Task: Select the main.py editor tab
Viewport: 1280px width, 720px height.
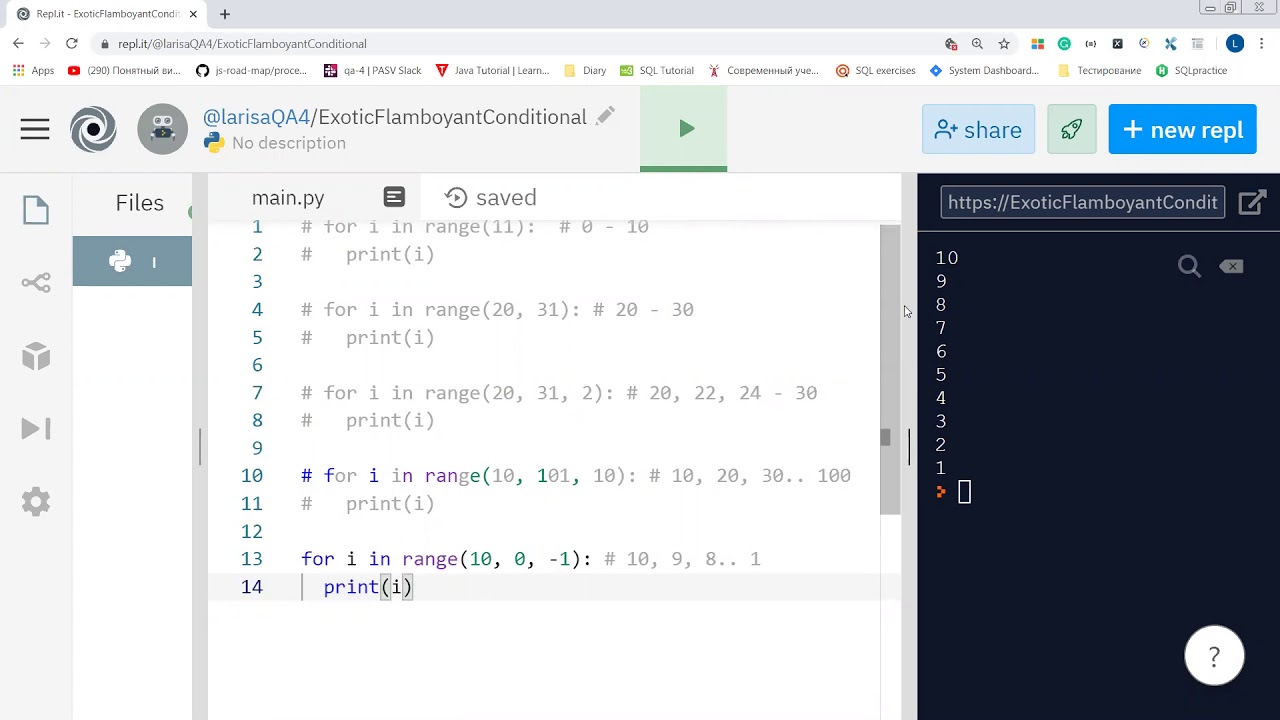Action: [288, 198]
